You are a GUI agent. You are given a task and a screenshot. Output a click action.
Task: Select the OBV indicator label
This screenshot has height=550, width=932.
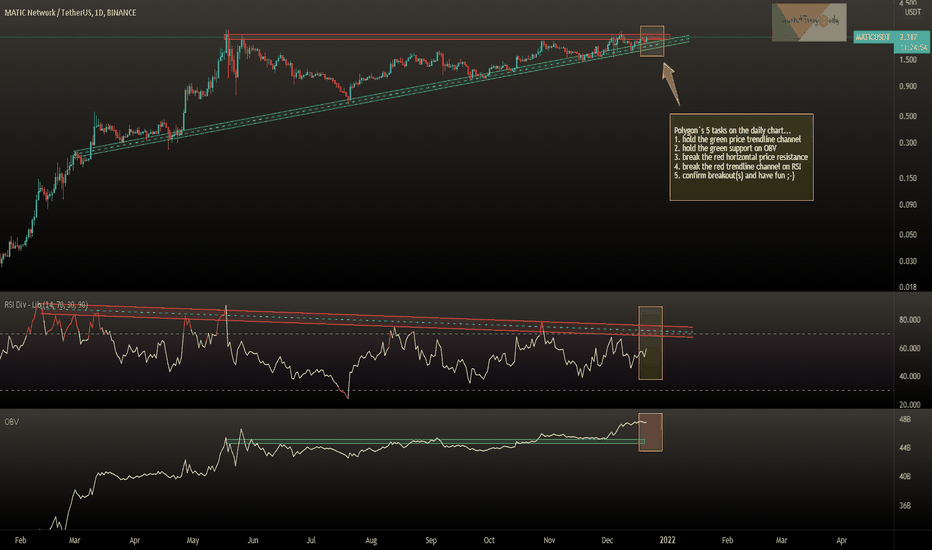click(x=11, y=422)
